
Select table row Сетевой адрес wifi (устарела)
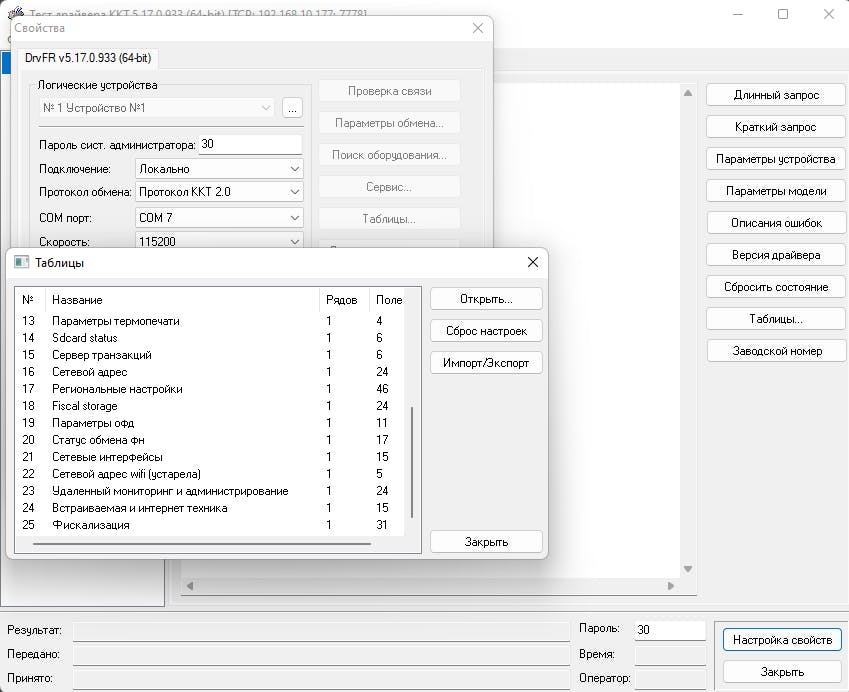(211, 474)
